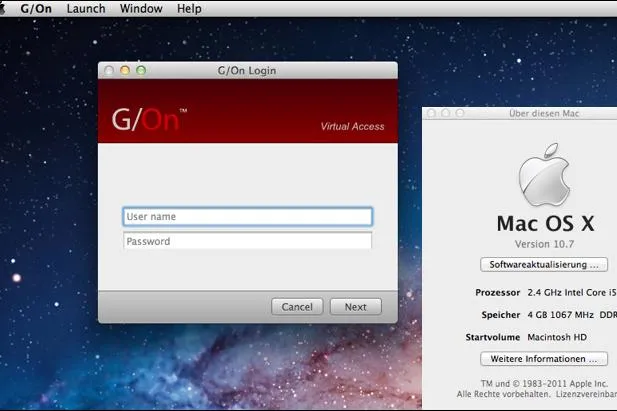Click the Mac OS X heading
Viewport: 617px width, 411px height.
coord(545,224)
